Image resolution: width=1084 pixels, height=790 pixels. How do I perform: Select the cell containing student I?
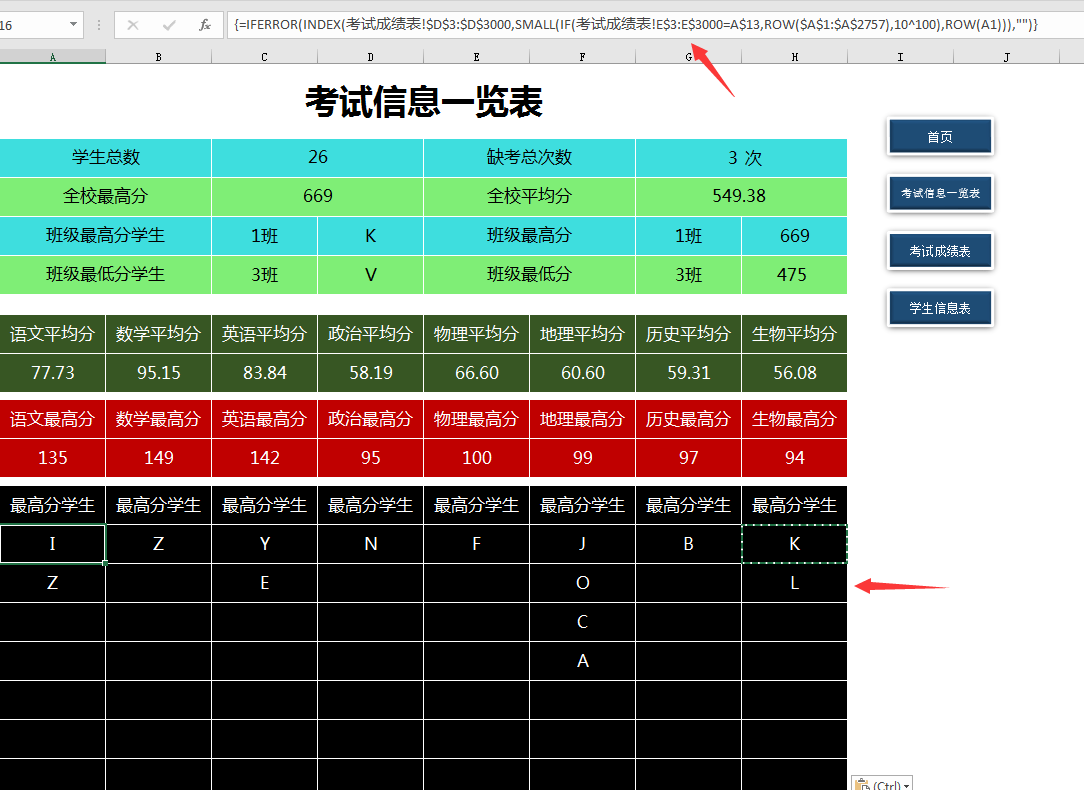[x=53, y=544]
